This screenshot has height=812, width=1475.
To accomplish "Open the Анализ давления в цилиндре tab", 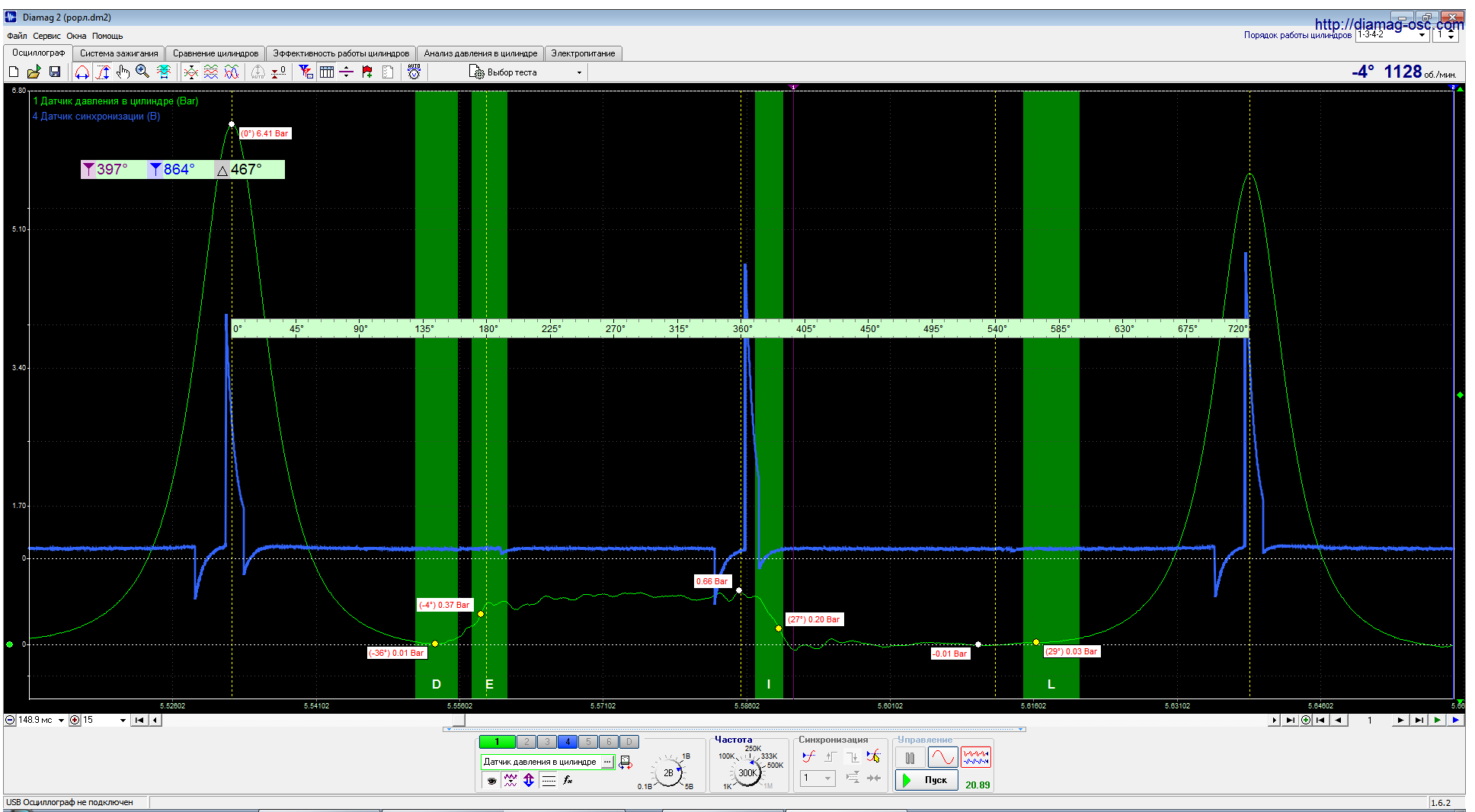I will point(481,53).
